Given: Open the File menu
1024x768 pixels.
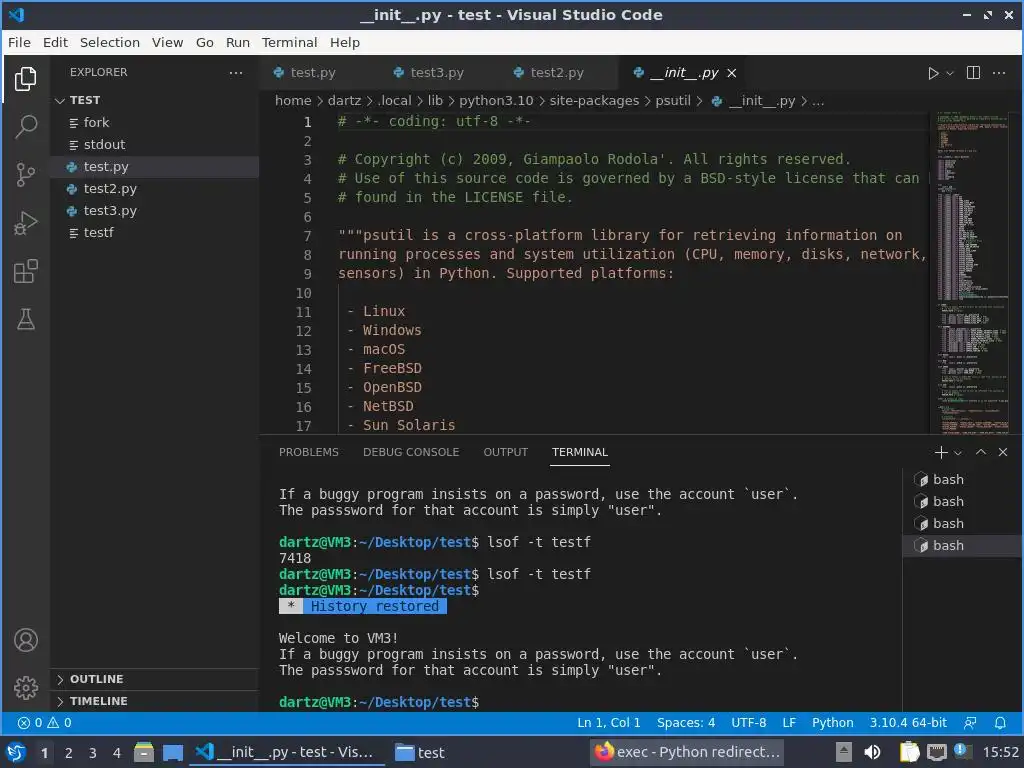Looking at the screenshot, I should (19, 42).
